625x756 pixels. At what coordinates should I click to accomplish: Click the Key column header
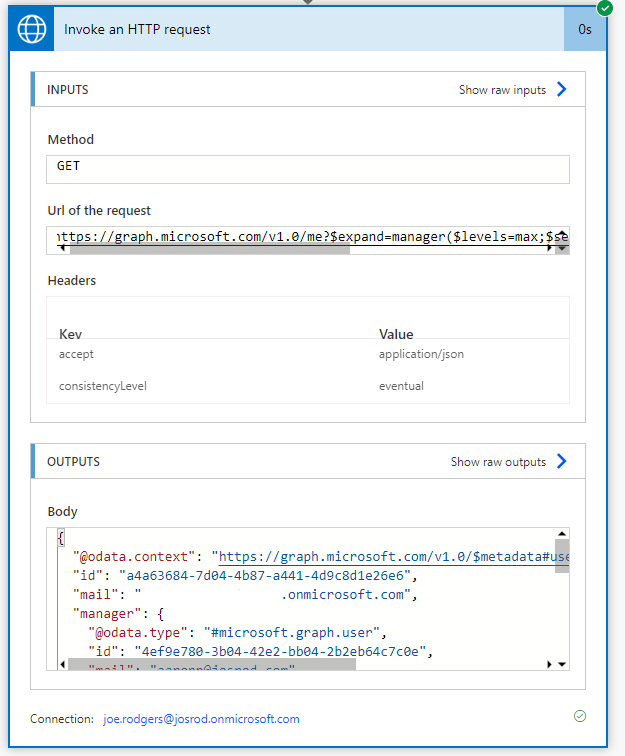[x=70, y=334]
